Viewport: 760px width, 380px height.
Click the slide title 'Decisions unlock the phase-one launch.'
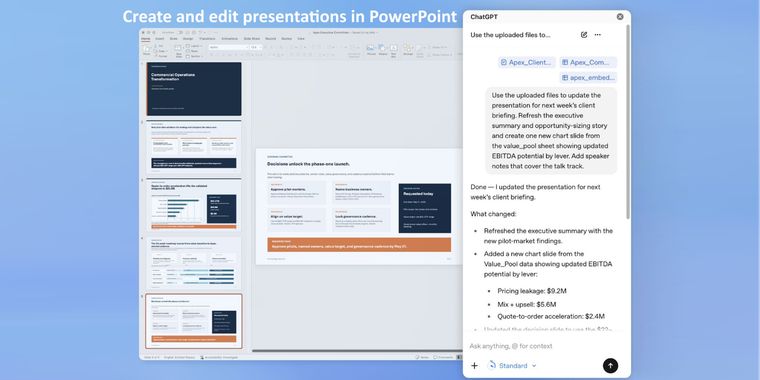(x=308, y=164)
